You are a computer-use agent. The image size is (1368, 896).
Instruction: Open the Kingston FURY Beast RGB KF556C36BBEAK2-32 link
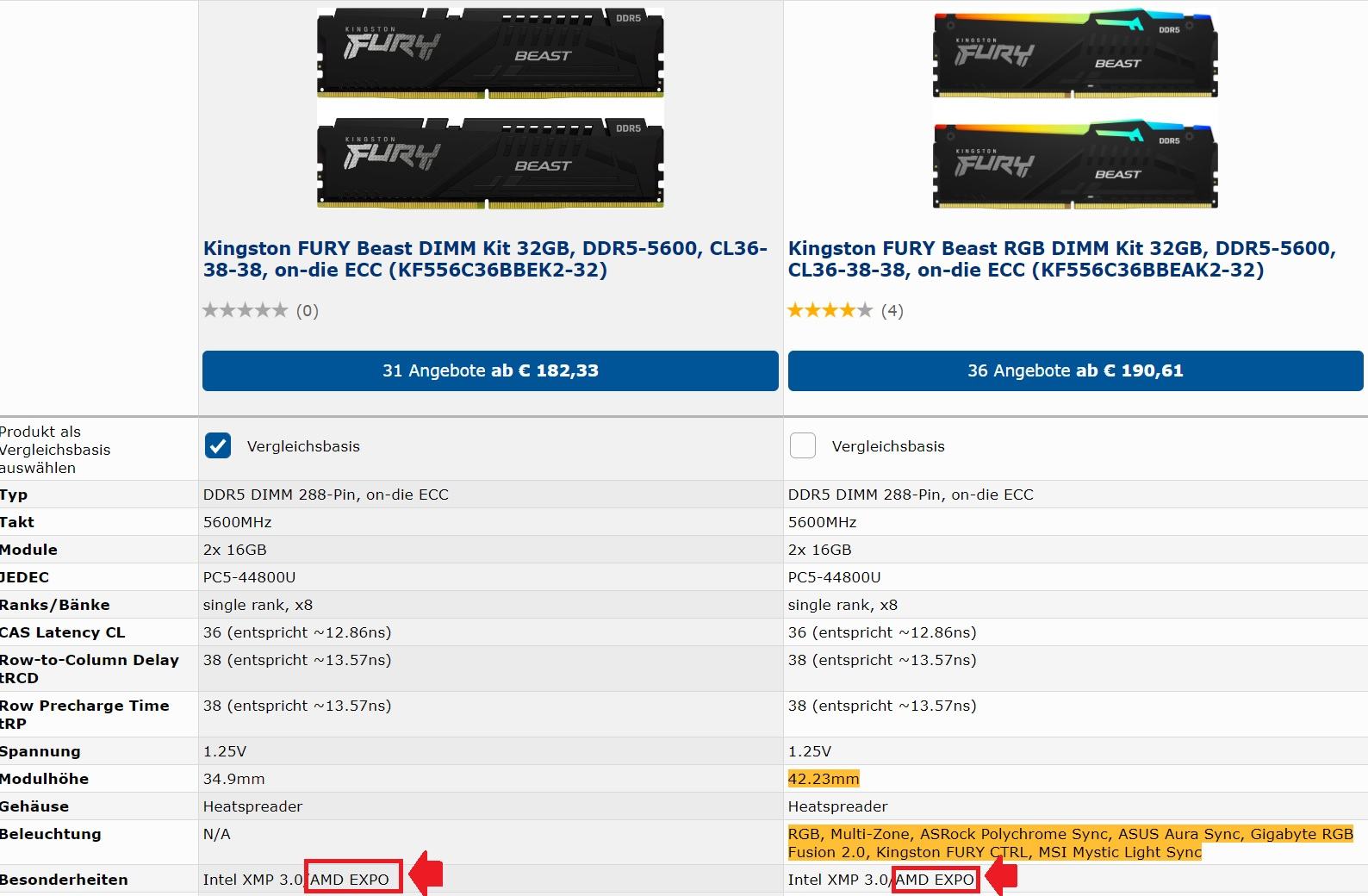click(x=1062, y=258)
